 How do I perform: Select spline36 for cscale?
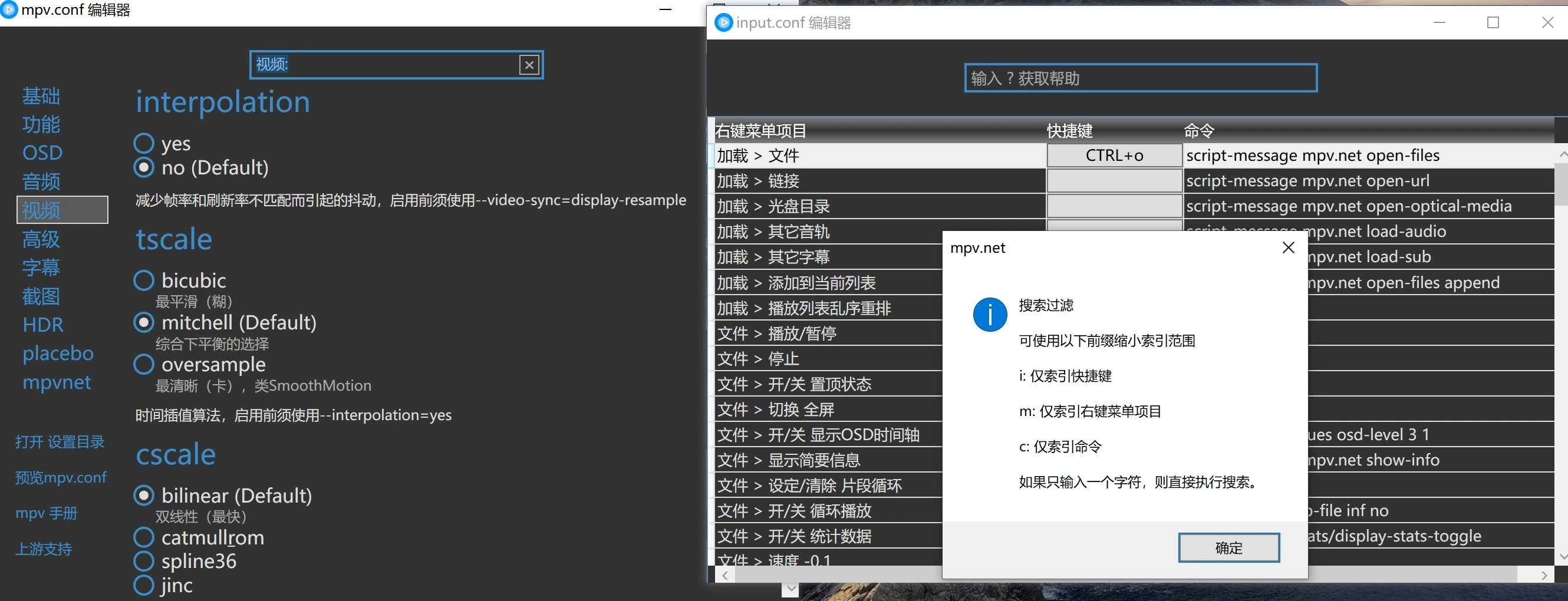(185, 561)
